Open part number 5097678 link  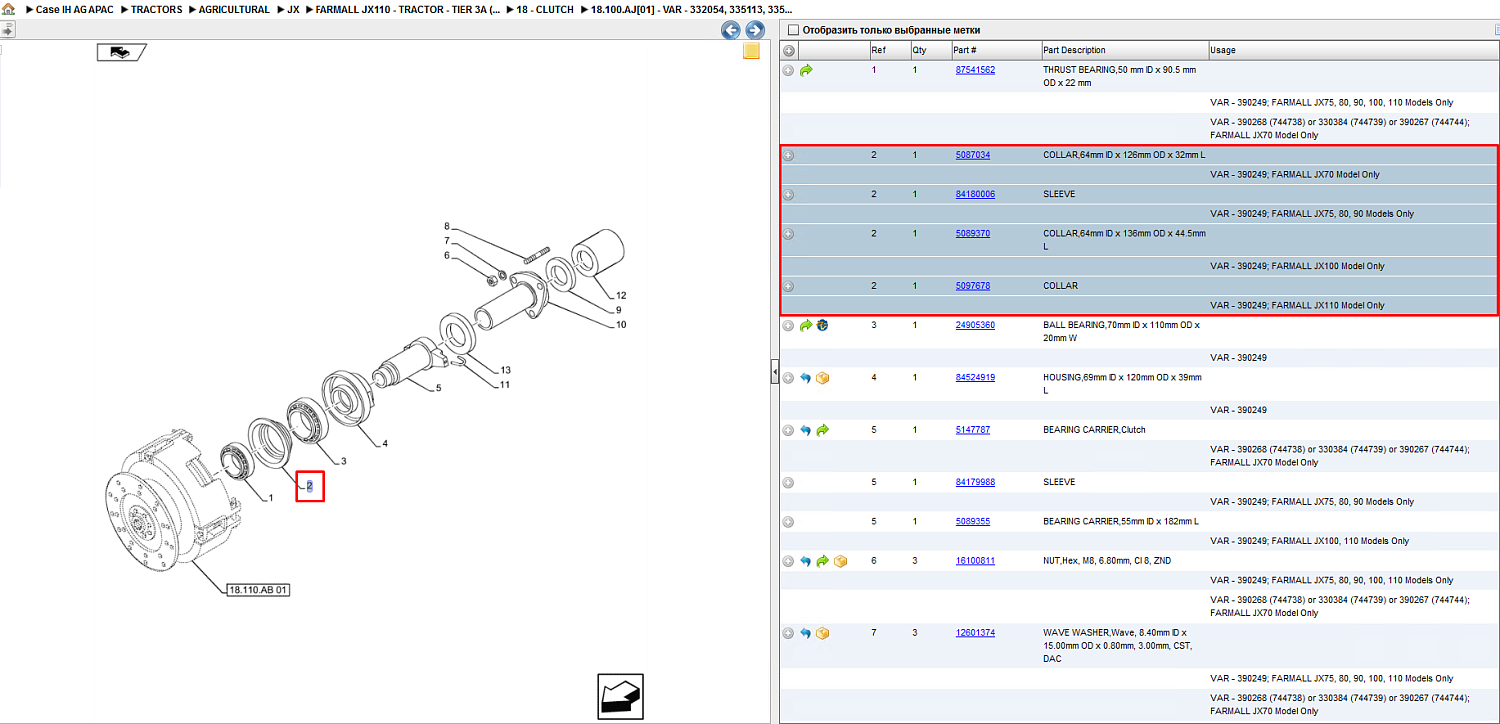[973, 287]
